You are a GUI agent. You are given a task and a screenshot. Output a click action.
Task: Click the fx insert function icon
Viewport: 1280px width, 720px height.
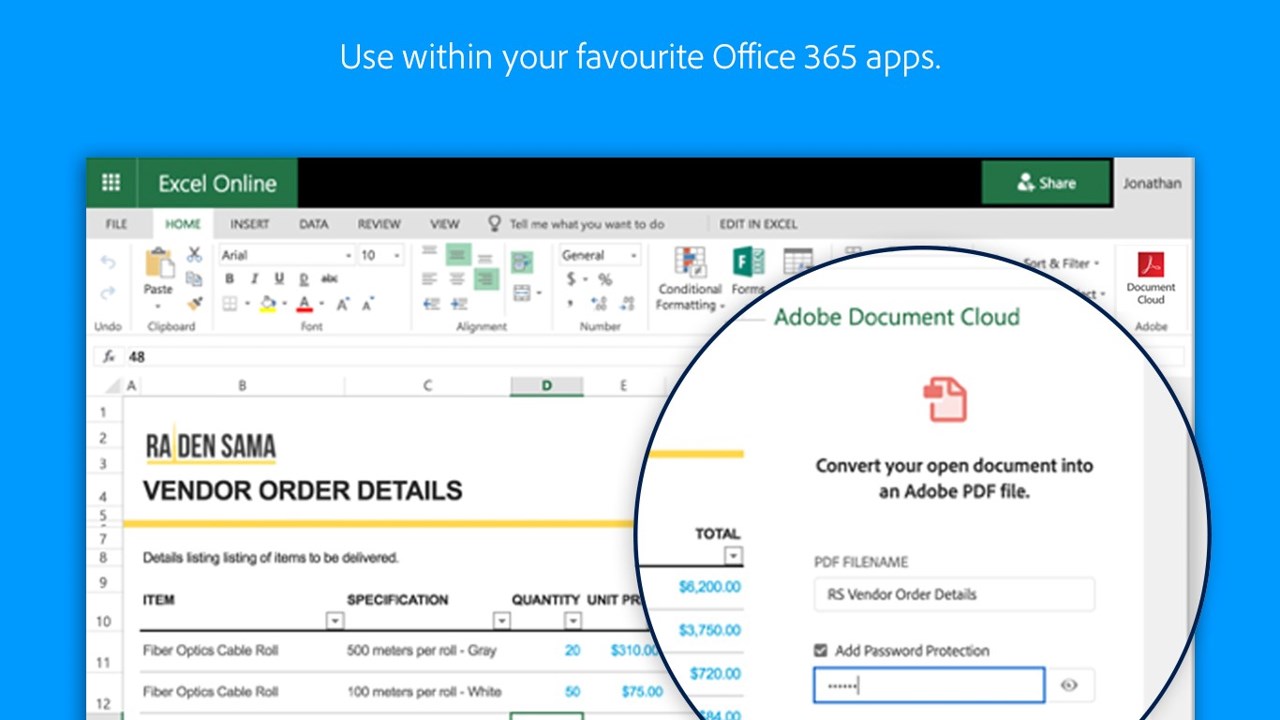[x=109, y=356]
